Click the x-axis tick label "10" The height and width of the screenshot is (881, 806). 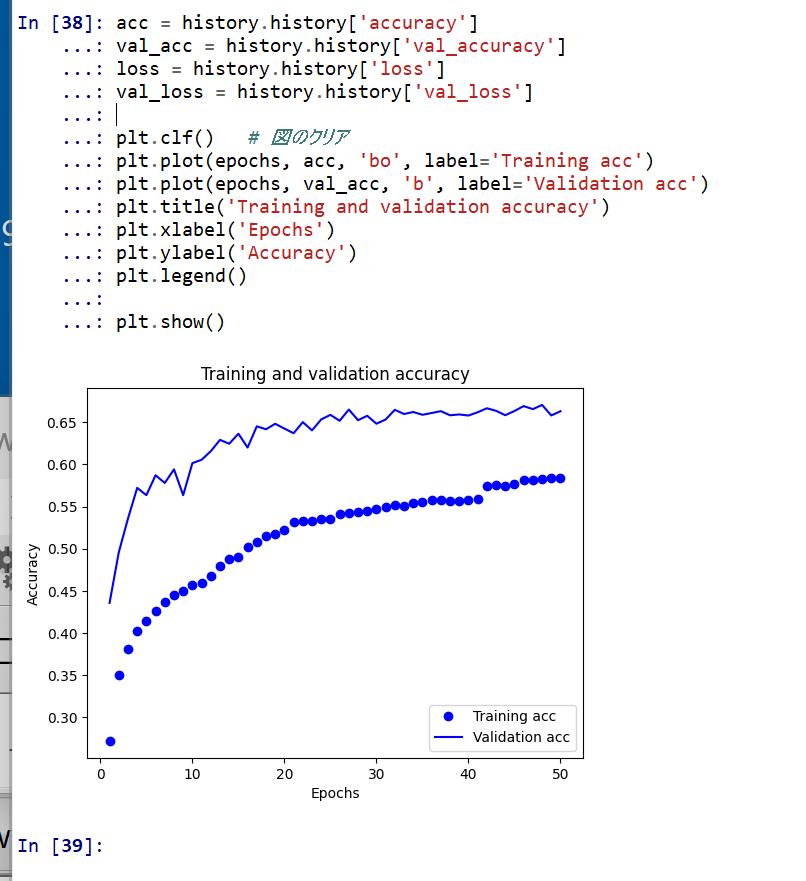point(192,774)
